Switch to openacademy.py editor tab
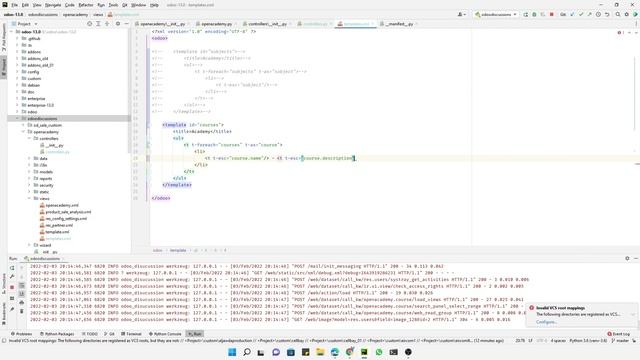This screenshot has width=640, height=360. coord(216,24)
